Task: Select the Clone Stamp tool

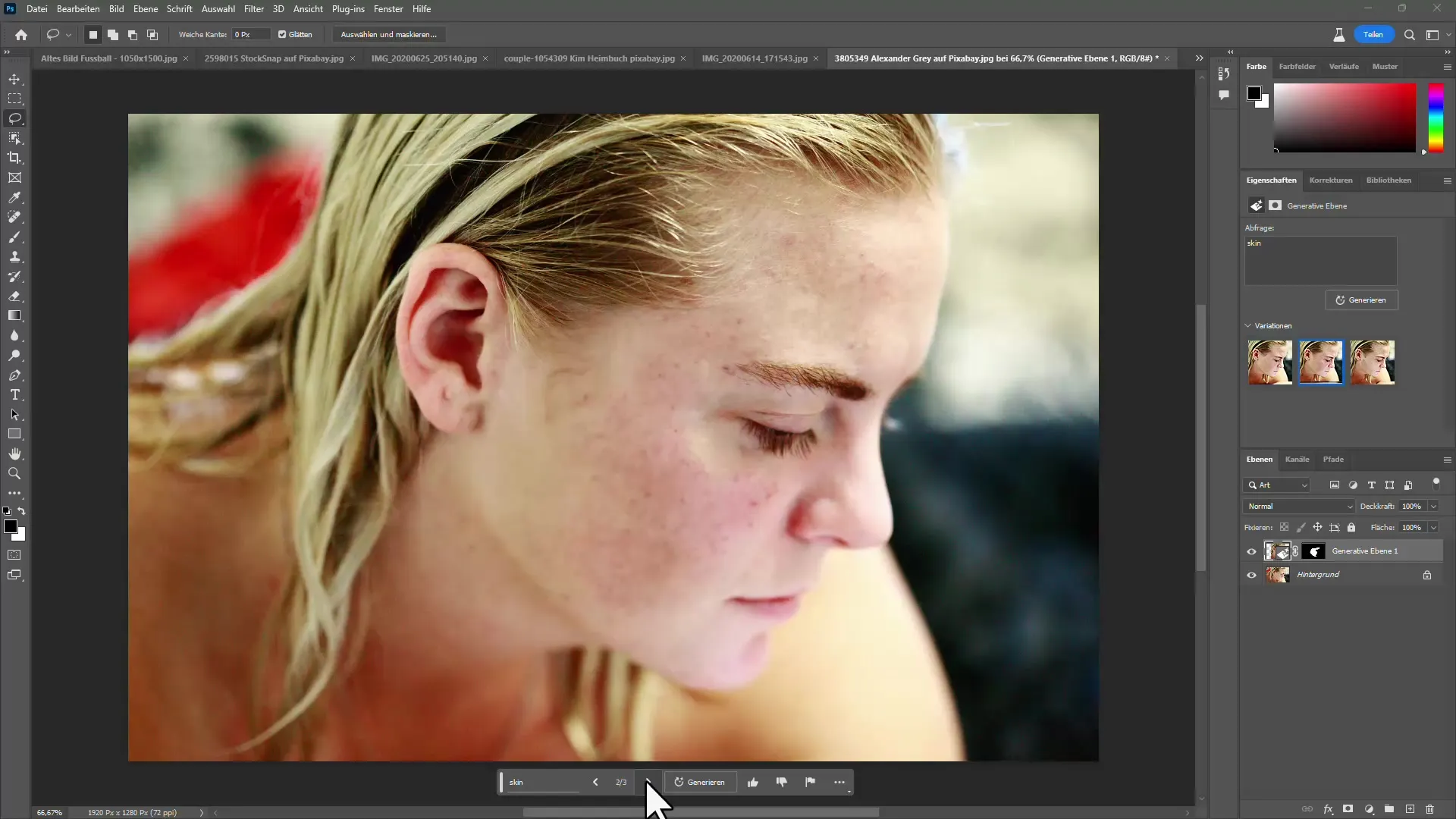Action: [x=15, y=258]
